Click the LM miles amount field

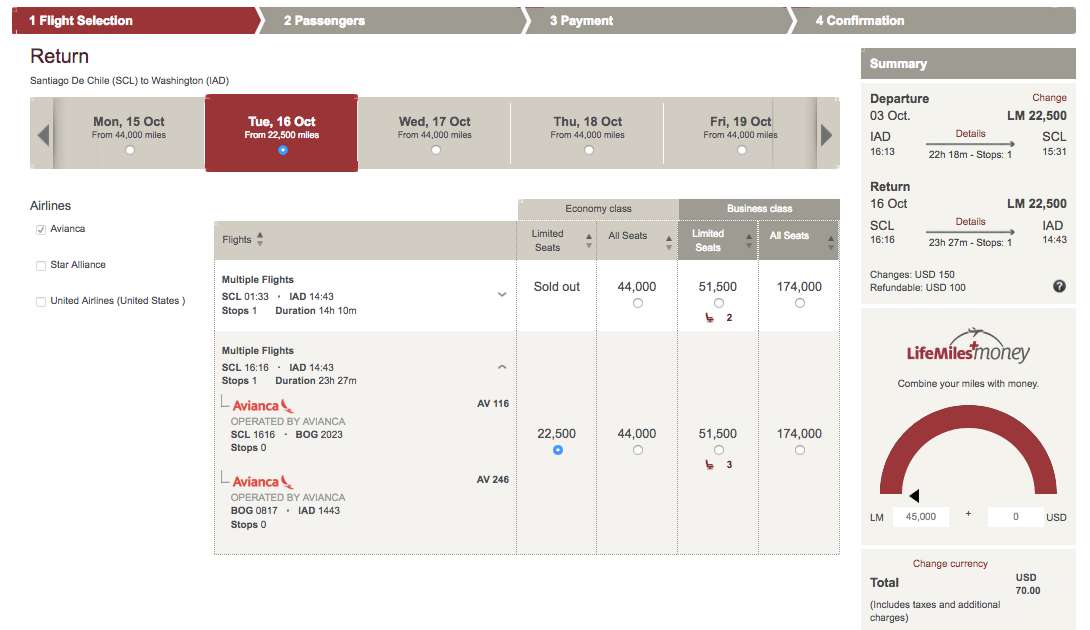pyautogui.click(x=920, y=517)
